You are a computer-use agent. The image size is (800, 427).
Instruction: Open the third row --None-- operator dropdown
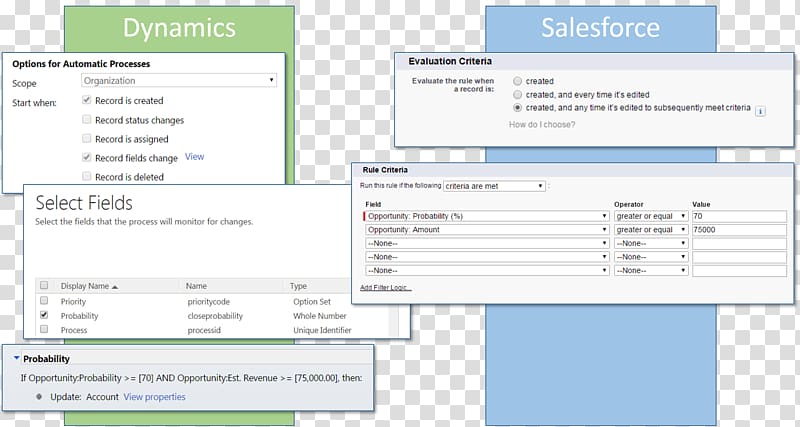tap(651, 243)
